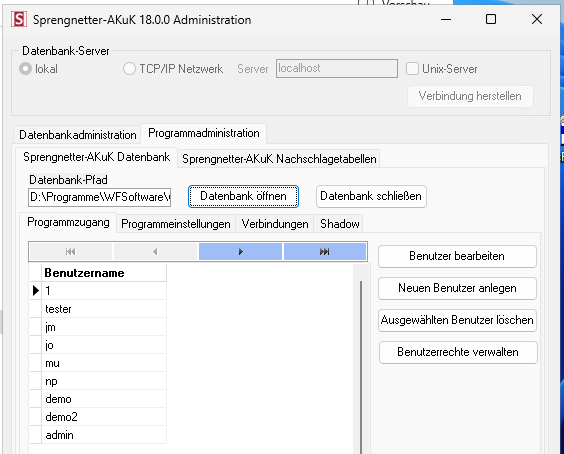Select user row 'demo2'
564x454 pixels.
click(104, 417)
